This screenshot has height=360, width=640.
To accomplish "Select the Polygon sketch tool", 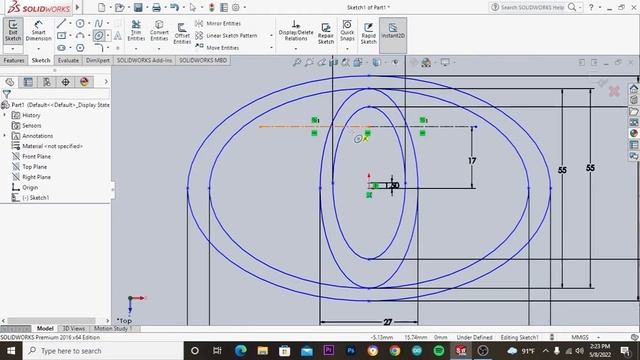I will (80, 48).
